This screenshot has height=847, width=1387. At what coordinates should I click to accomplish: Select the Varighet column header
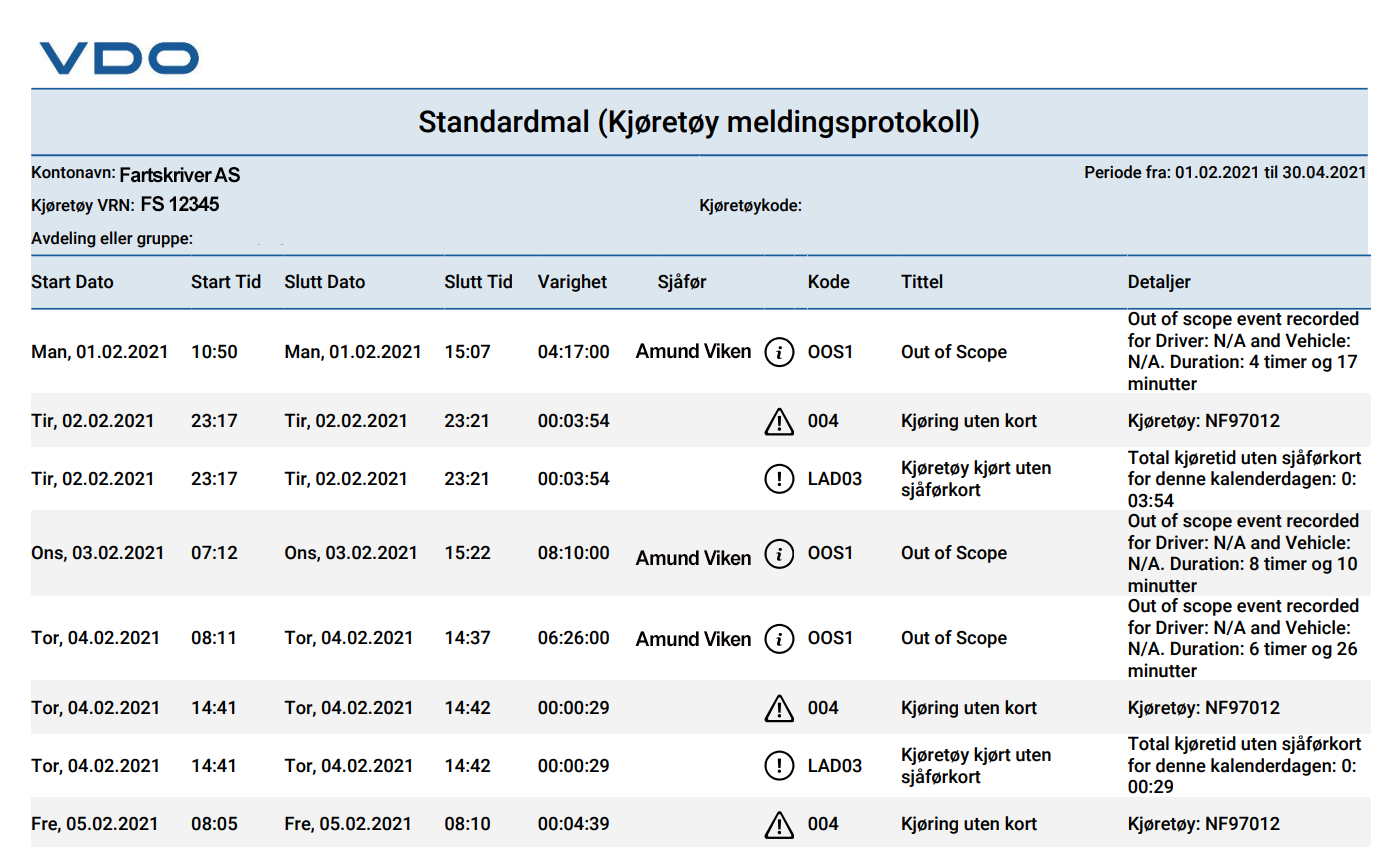(572, 282)
